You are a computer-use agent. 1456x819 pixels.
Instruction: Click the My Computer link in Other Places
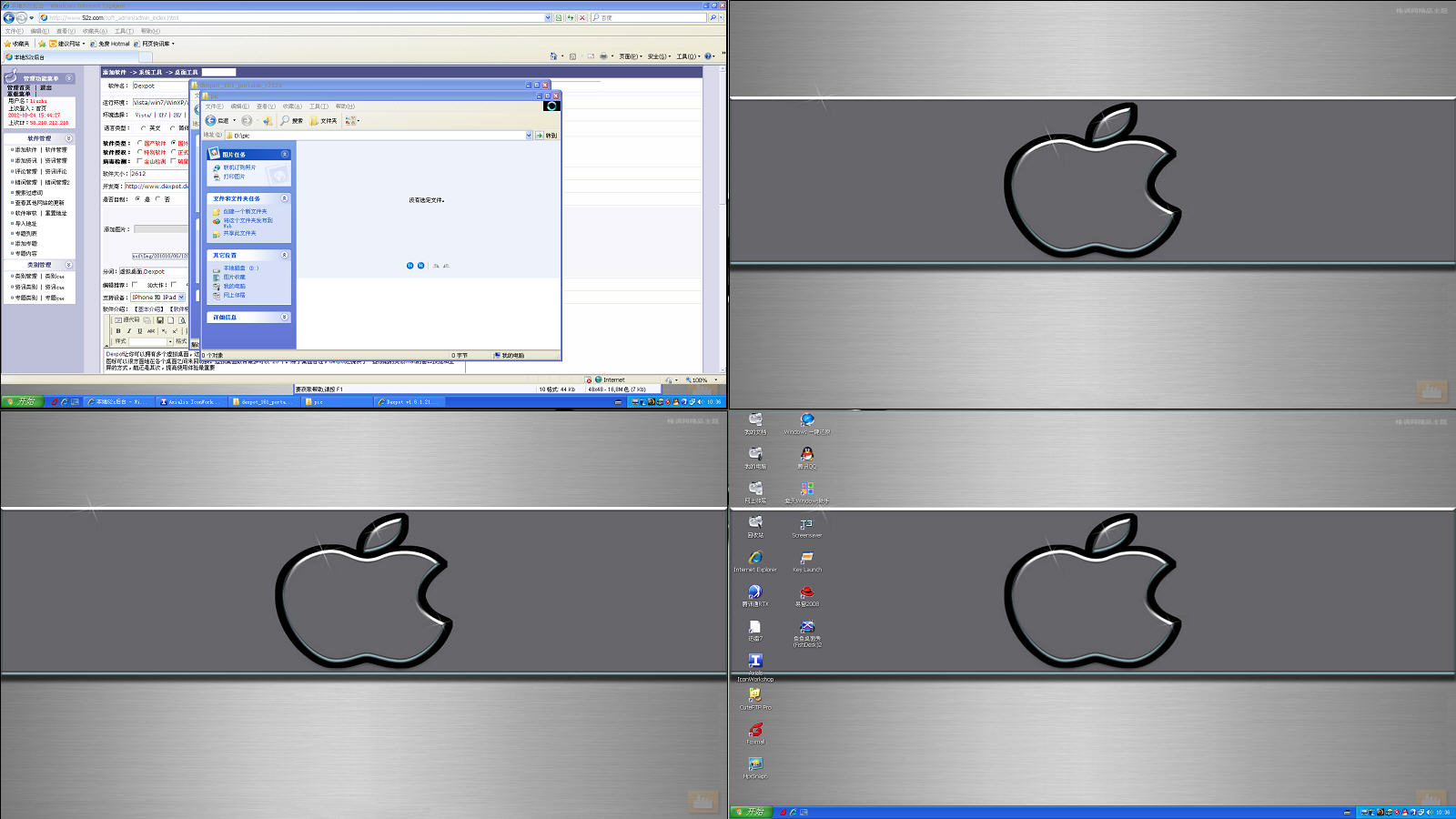click(x=234, y=286)
